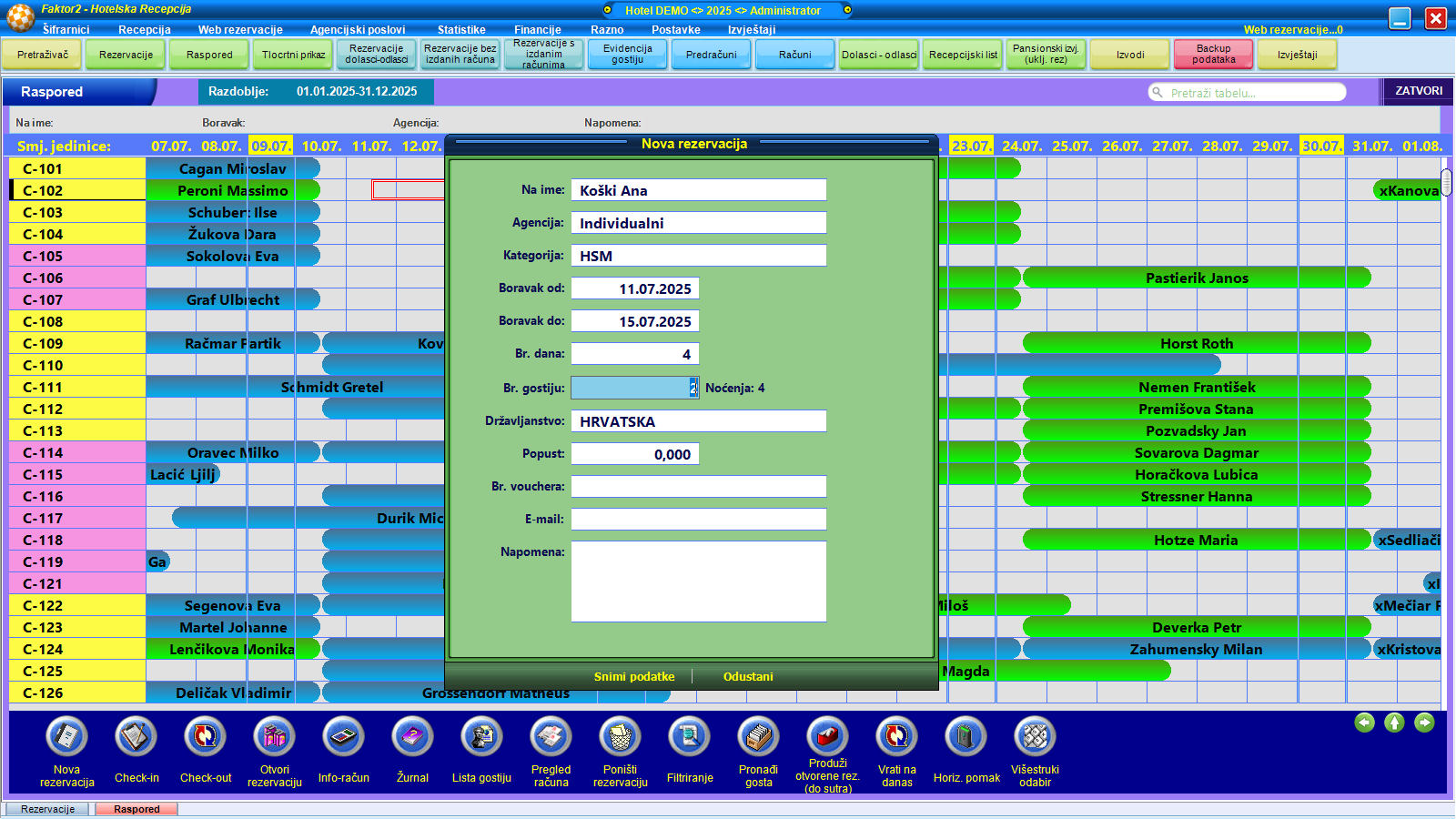Click the Odustani button

(748, 677)
